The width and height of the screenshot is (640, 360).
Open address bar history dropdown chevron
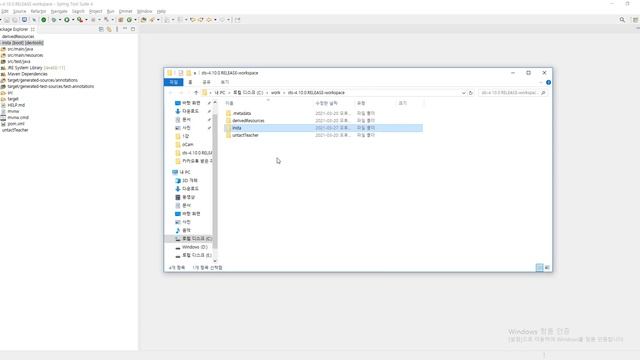463,93
